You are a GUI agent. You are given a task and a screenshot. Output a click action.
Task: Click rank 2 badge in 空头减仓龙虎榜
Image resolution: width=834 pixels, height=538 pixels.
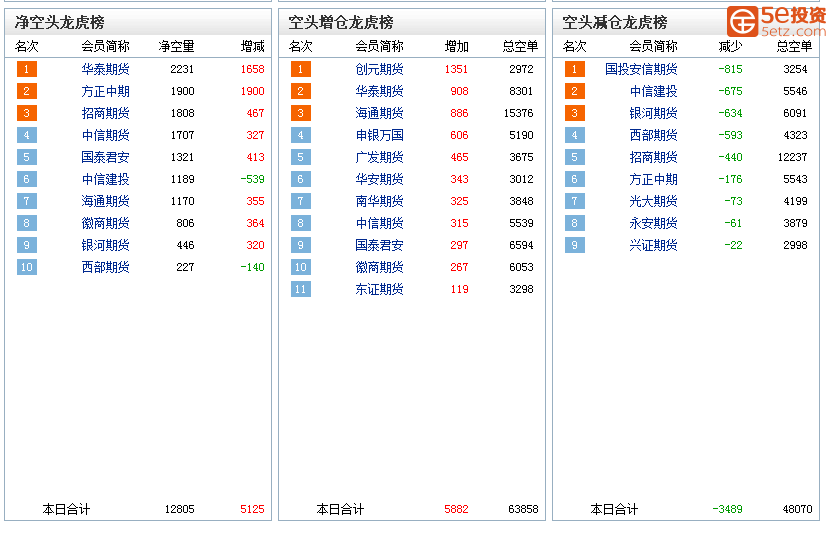tap(574, 91)
